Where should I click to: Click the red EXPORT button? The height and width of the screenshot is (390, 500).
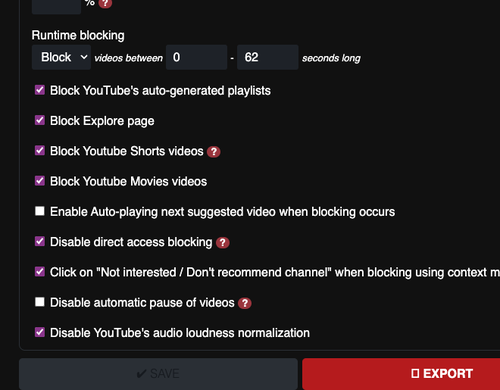pyautogui.click(x=401, y=374)
